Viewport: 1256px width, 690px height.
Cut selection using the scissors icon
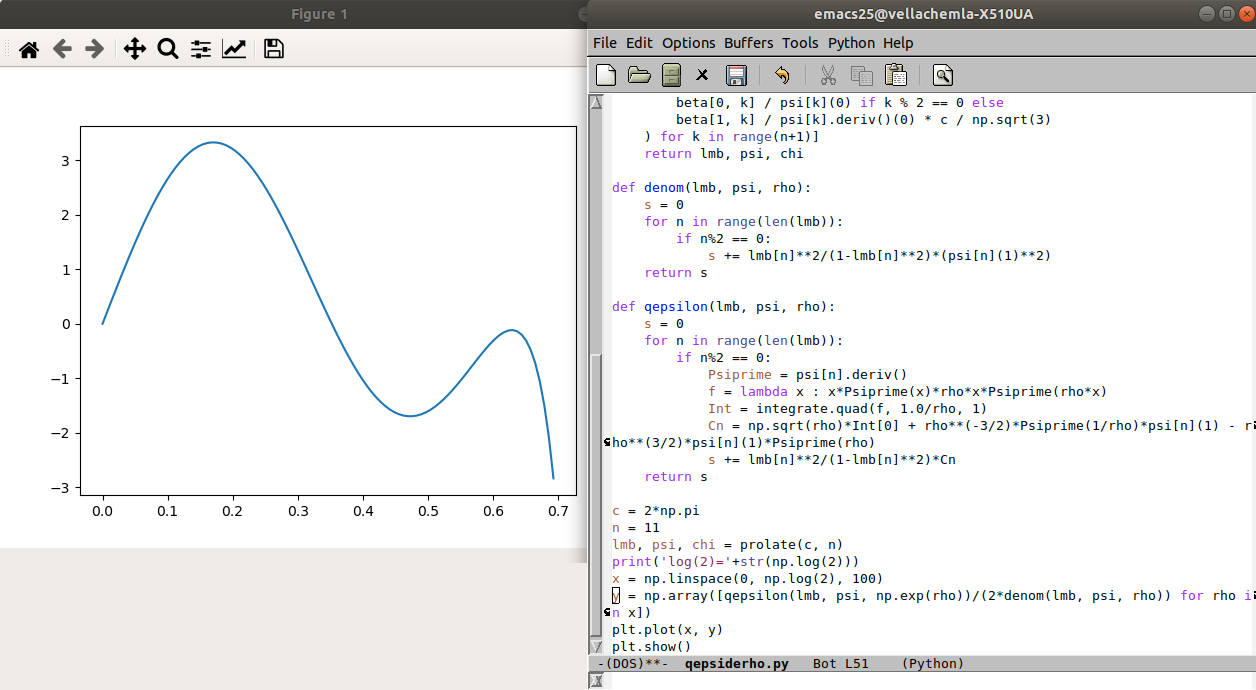(828, 75)
